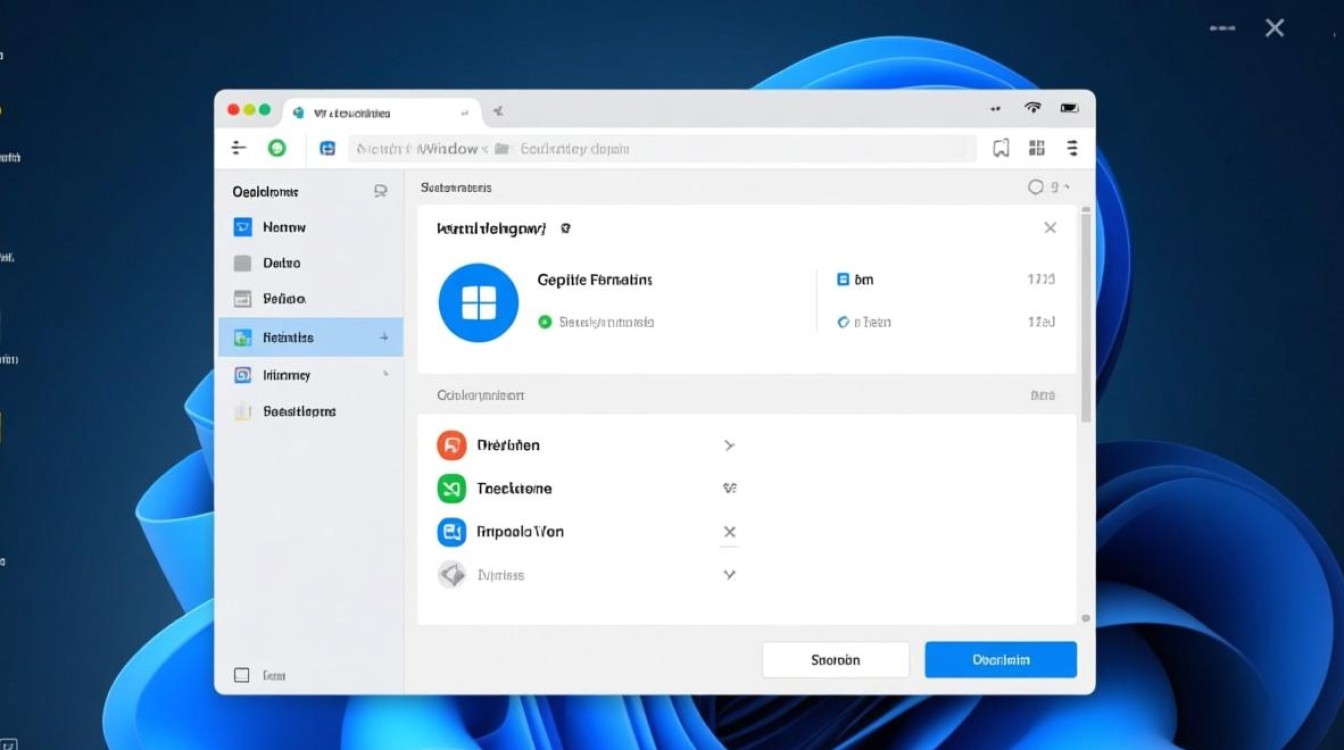The height and width of the screenshot is (750, 1344).
Task: Open the grid view icon in toolbar
Action: pyautogui.click(x=1036, y=148)
